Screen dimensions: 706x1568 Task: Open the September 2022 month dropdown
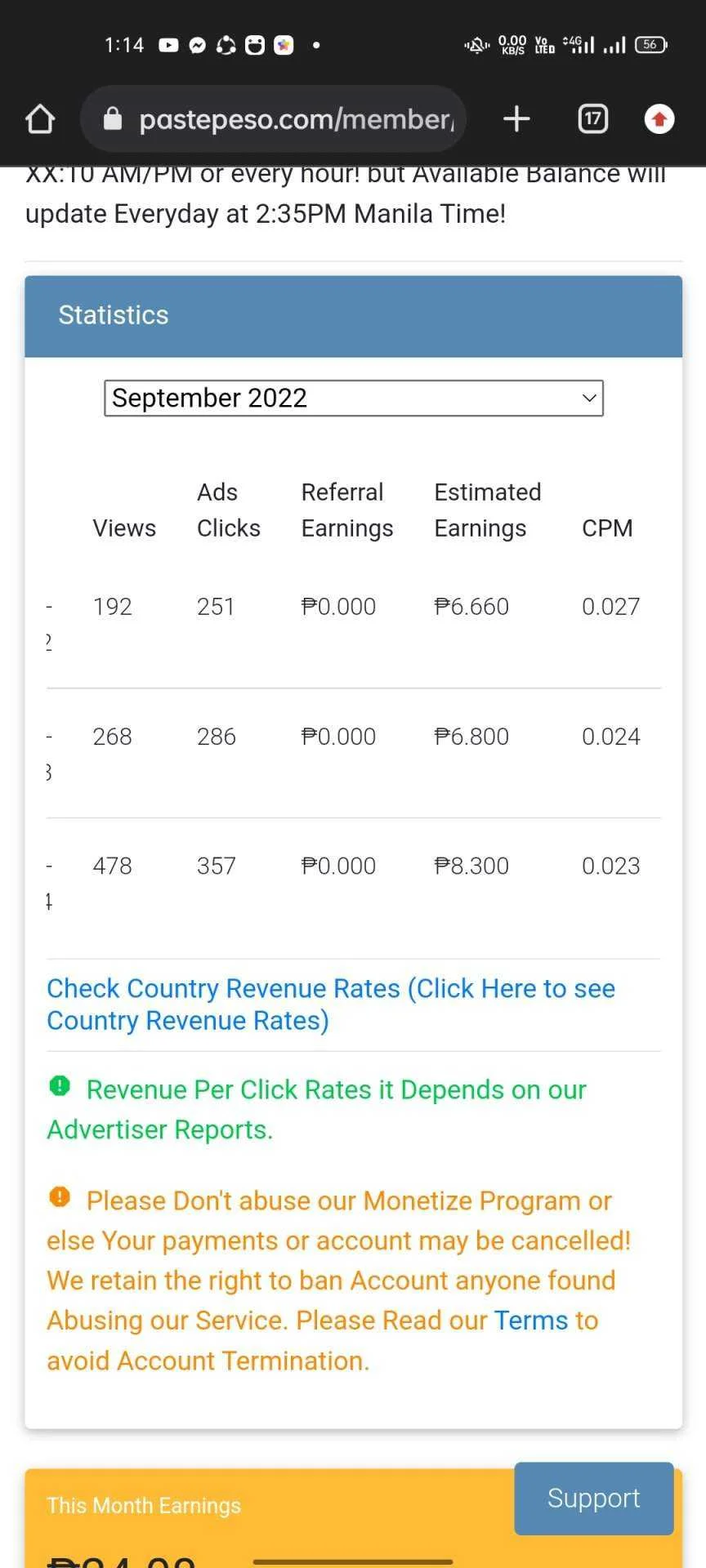point(354,398)
